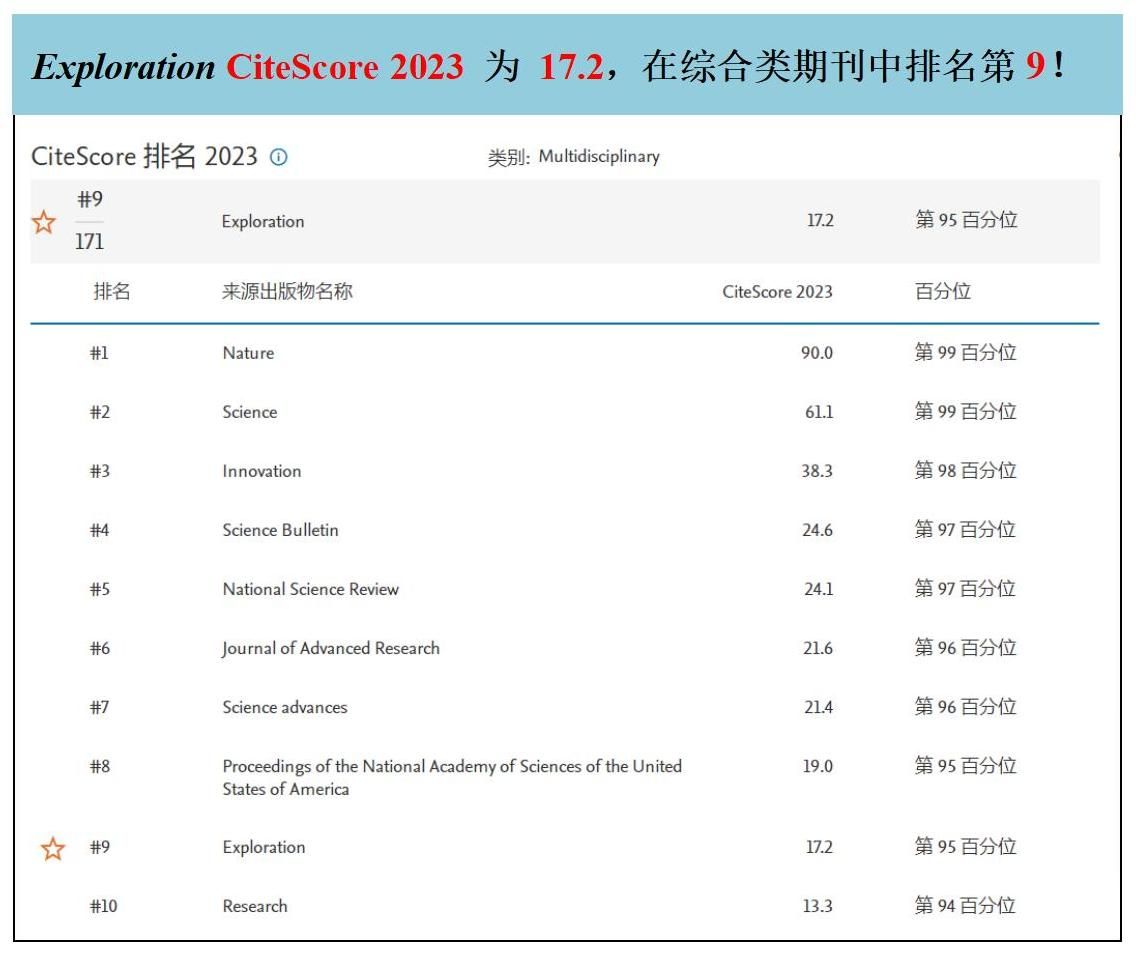Screen dimensions: 1136x953
Task: Click the Multidisciplinary category label
Action: click(x=599, y=157)
